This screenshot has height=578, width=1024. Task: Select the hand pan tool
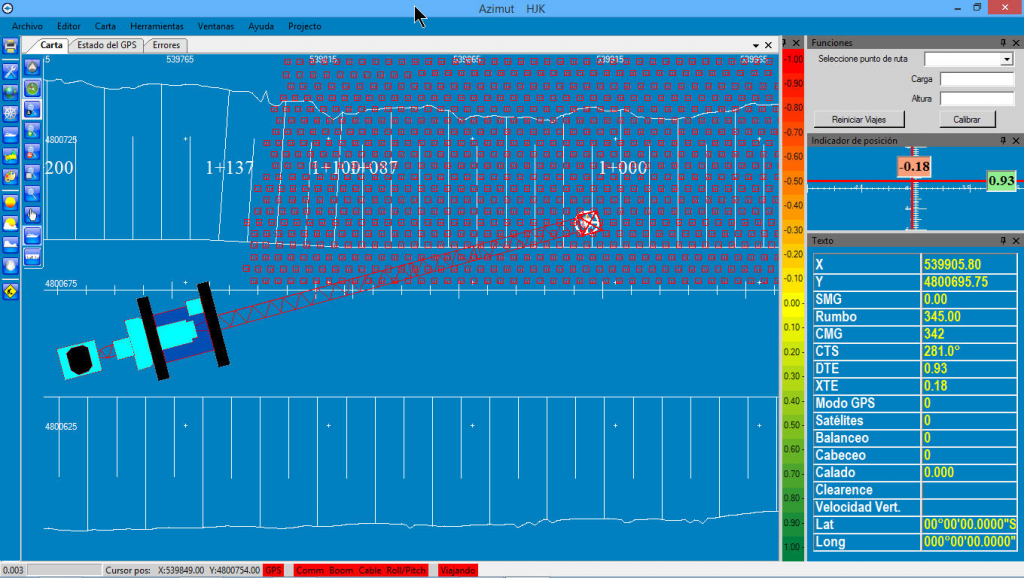[32, 214]
